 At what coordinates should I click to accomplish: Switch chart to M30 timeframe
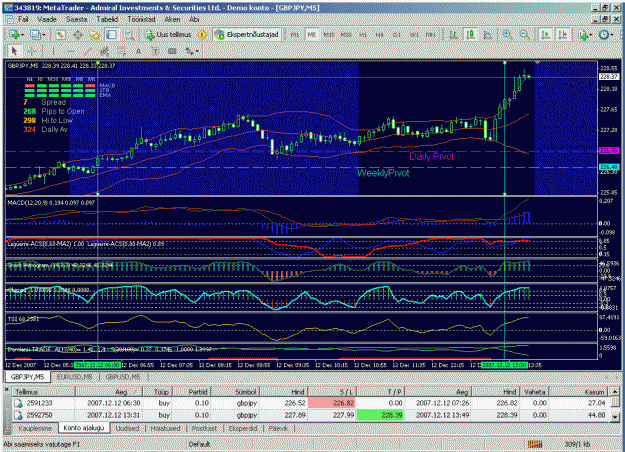(346, 35)
